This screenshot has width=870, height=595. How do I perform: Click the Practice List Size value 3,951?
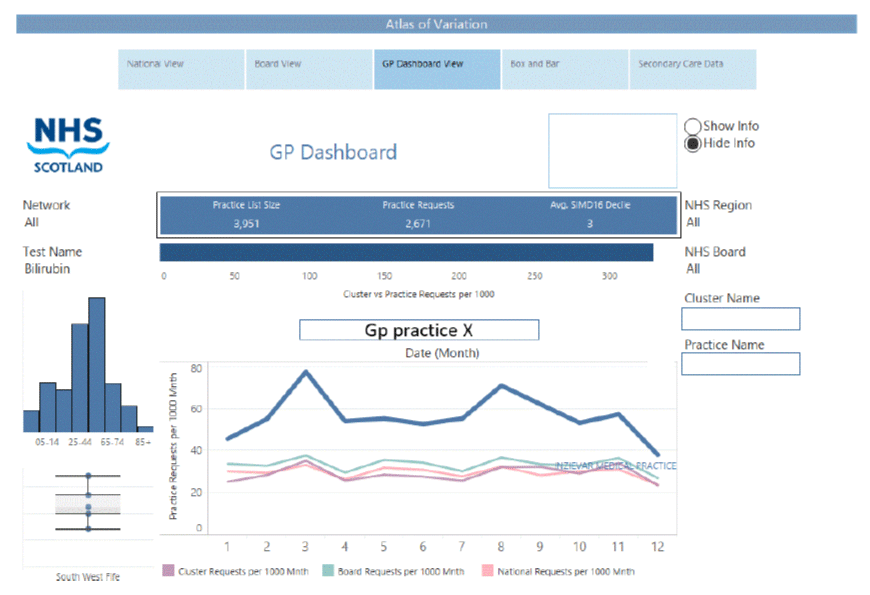pos(246,224)
